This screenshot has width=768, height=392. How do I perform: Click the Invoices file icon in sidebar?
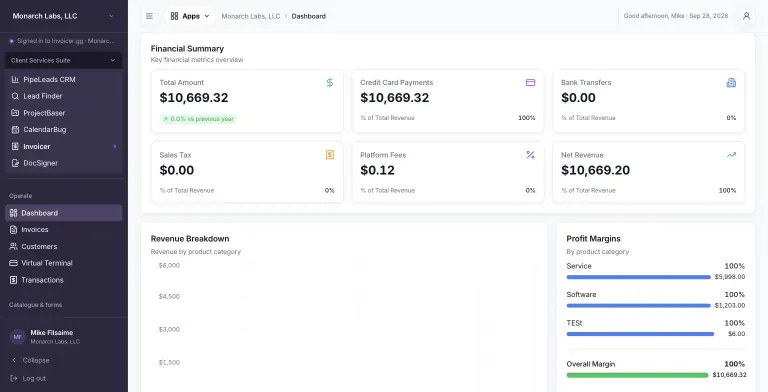13,229
